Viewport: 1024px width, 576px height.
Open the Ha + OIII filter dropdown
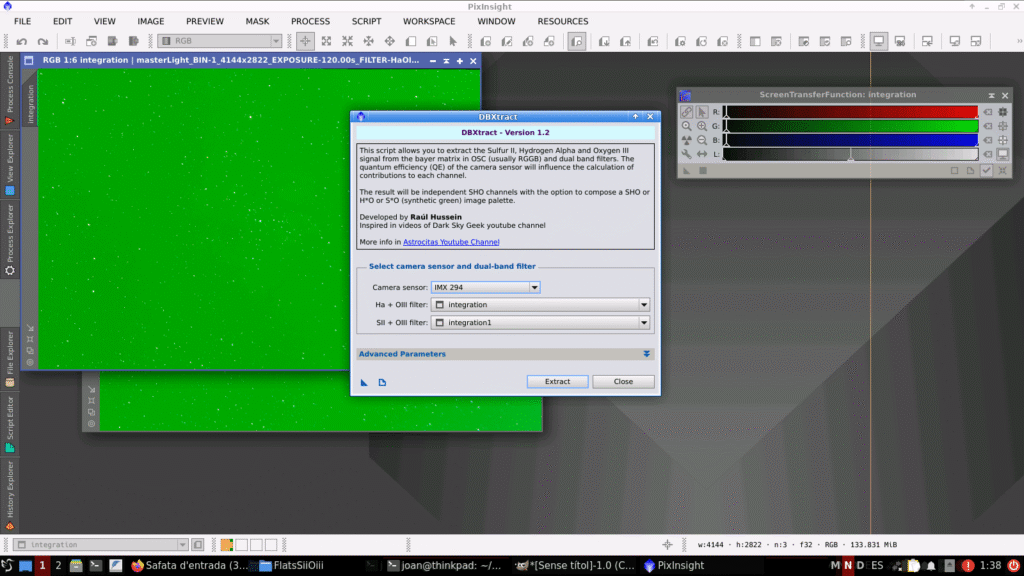coord(644,305)
